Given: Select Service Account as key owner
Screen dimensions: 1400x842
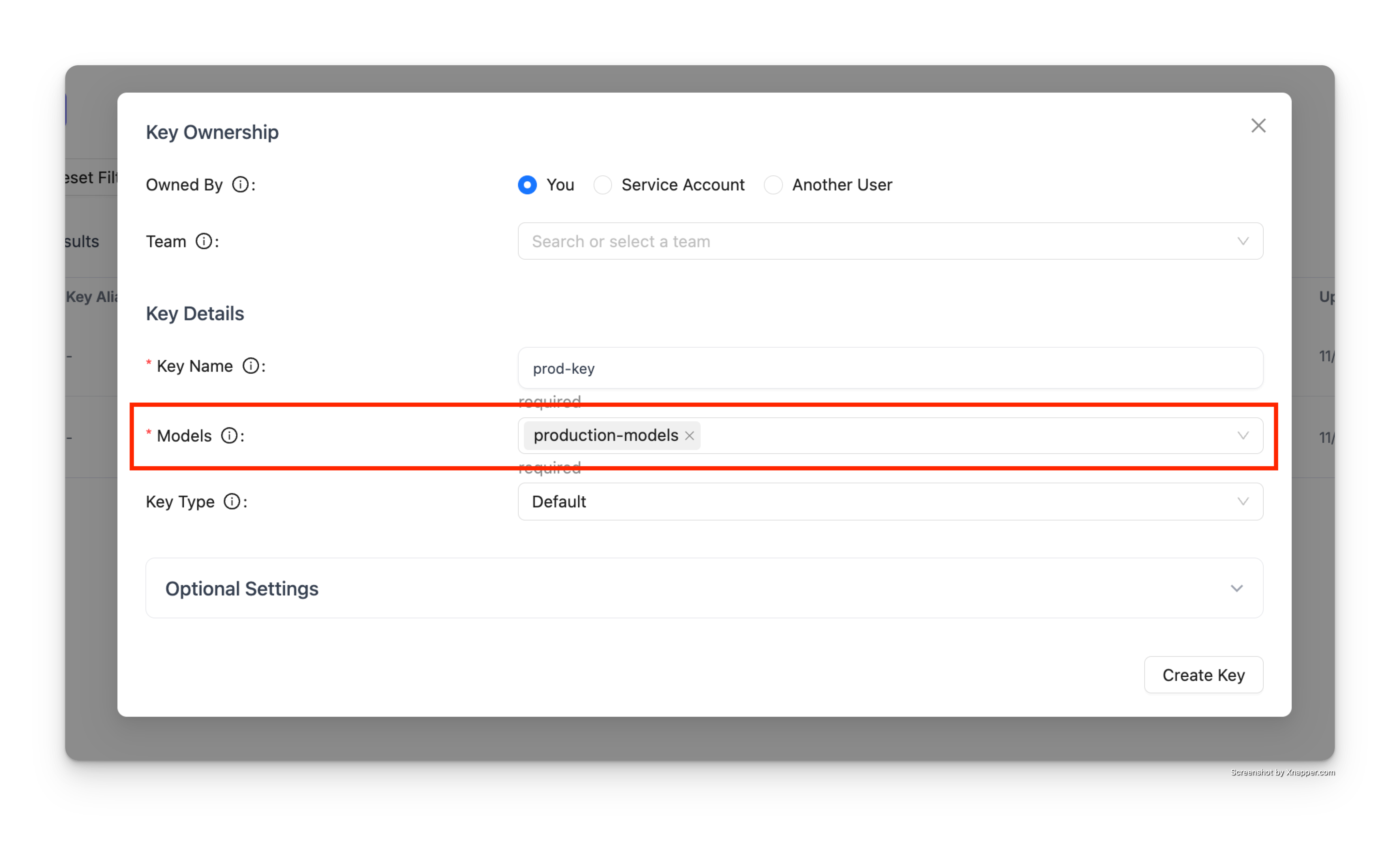Looking at the screenshot, I should coord(603,184).
